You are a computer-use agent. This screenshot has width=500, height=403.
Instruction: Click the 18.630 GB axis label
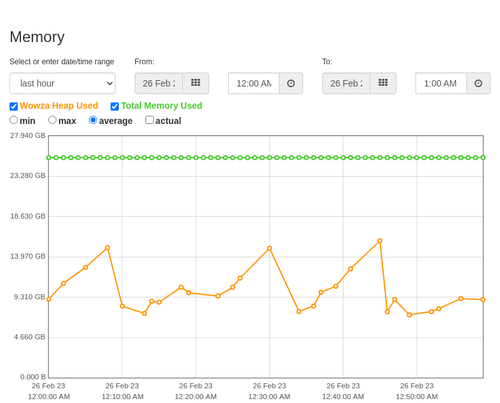click(28, 216)
